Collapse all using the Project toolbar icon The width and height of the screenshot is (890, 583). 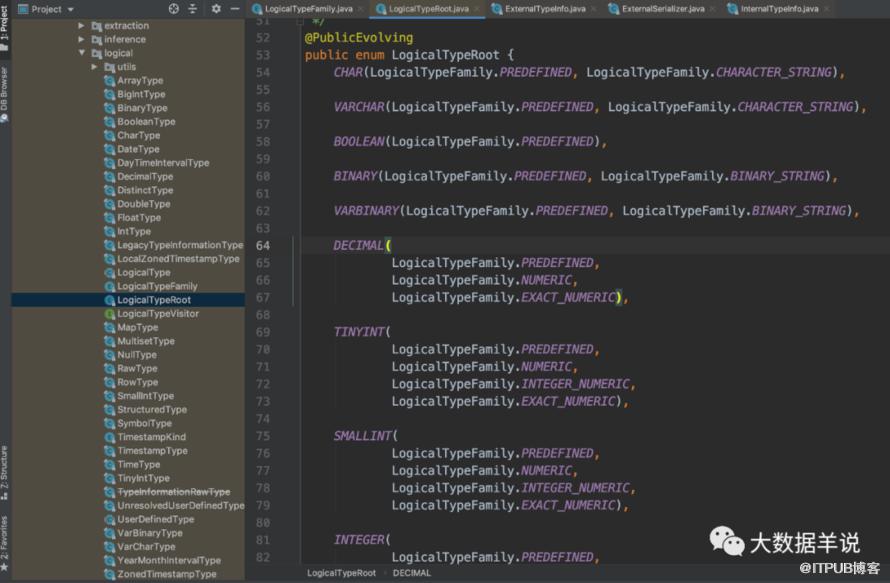point(192,9)
